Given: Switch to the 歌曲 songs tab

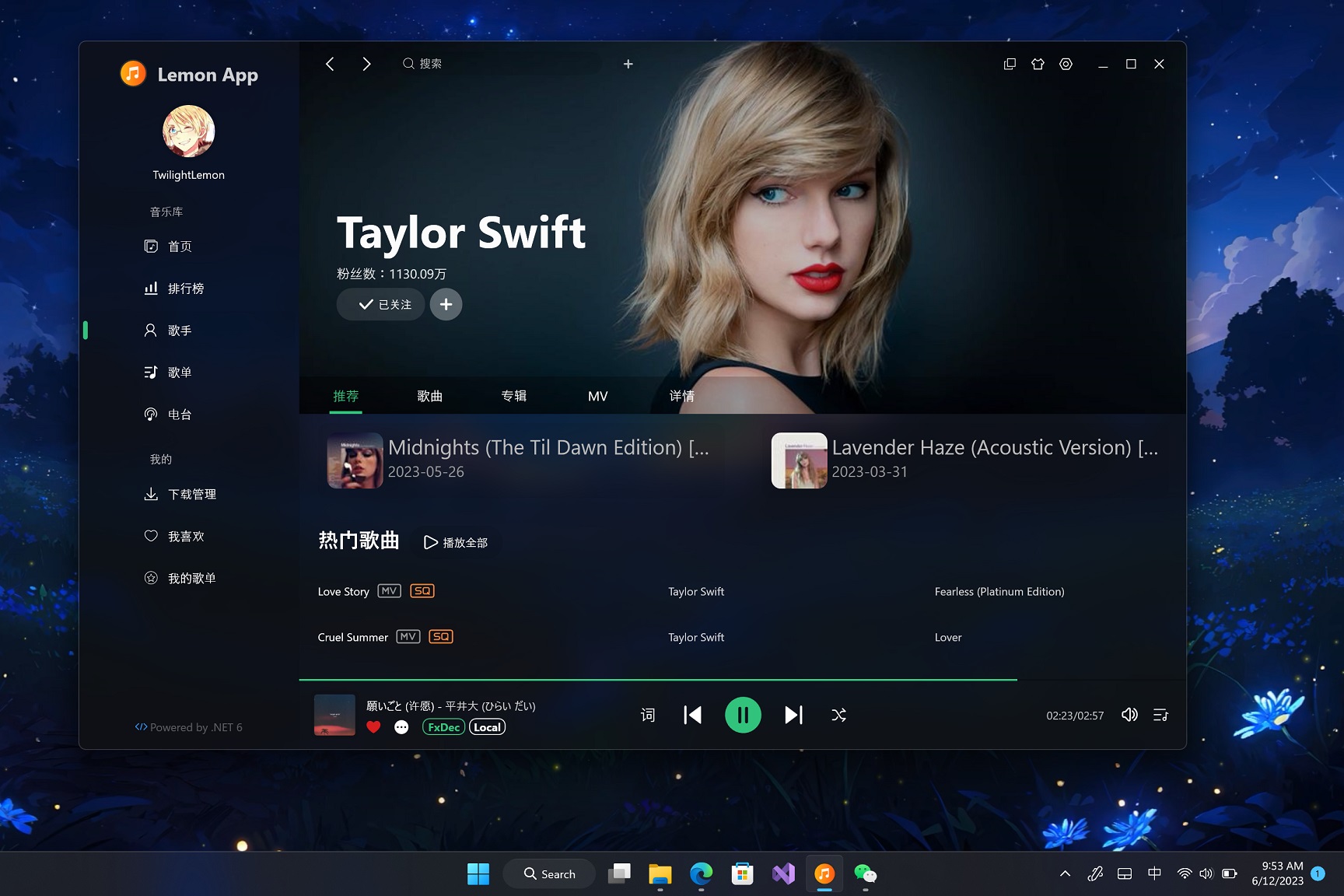Looking at the screenshot, I should [x=430, y=397].
